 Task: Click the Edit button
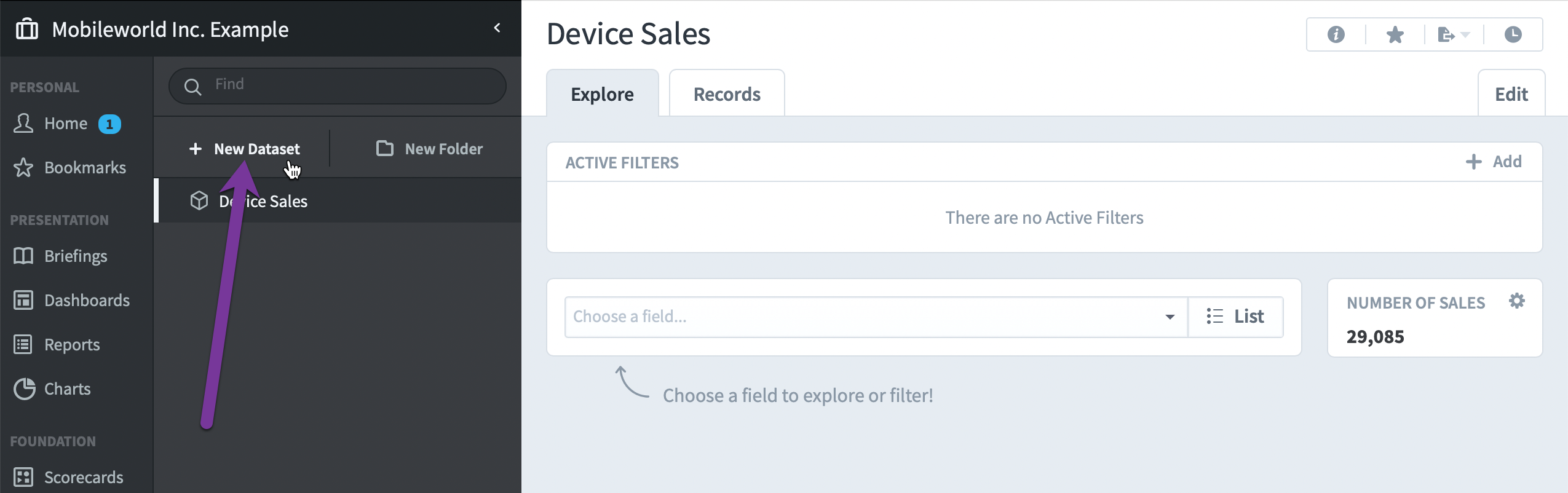point(1511,93)
